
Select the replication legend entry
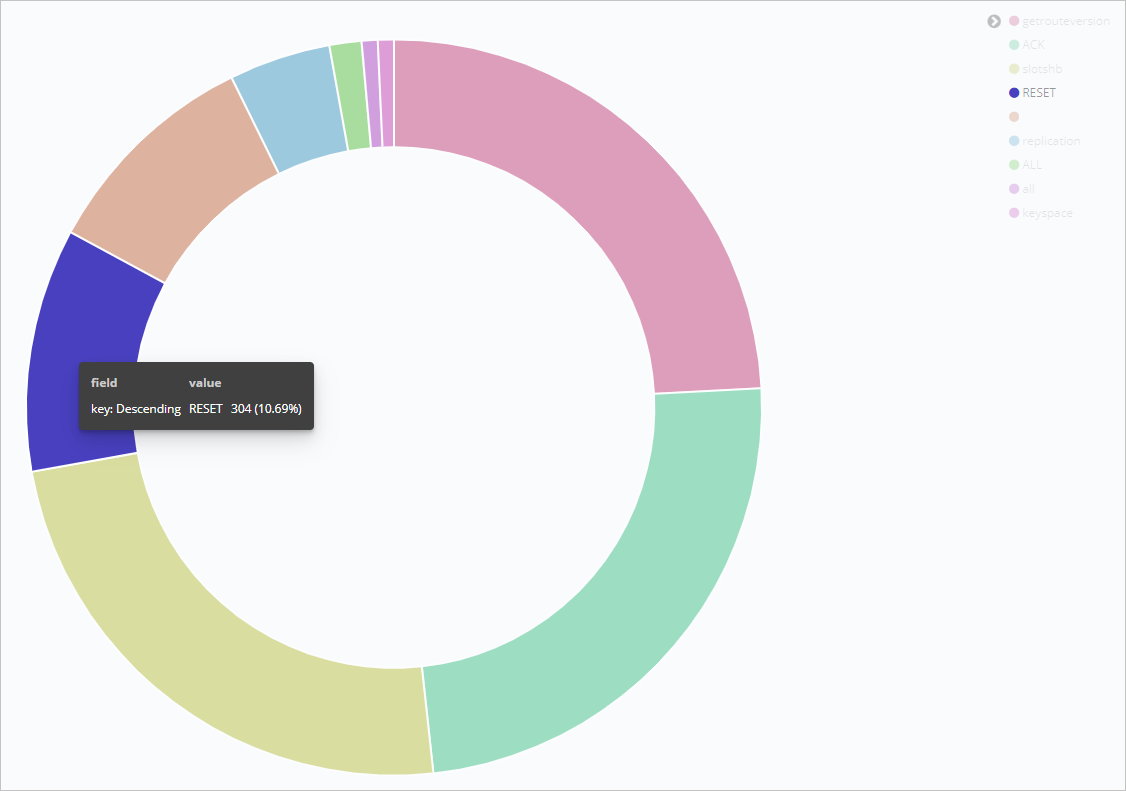click(x=1045, y=141)
